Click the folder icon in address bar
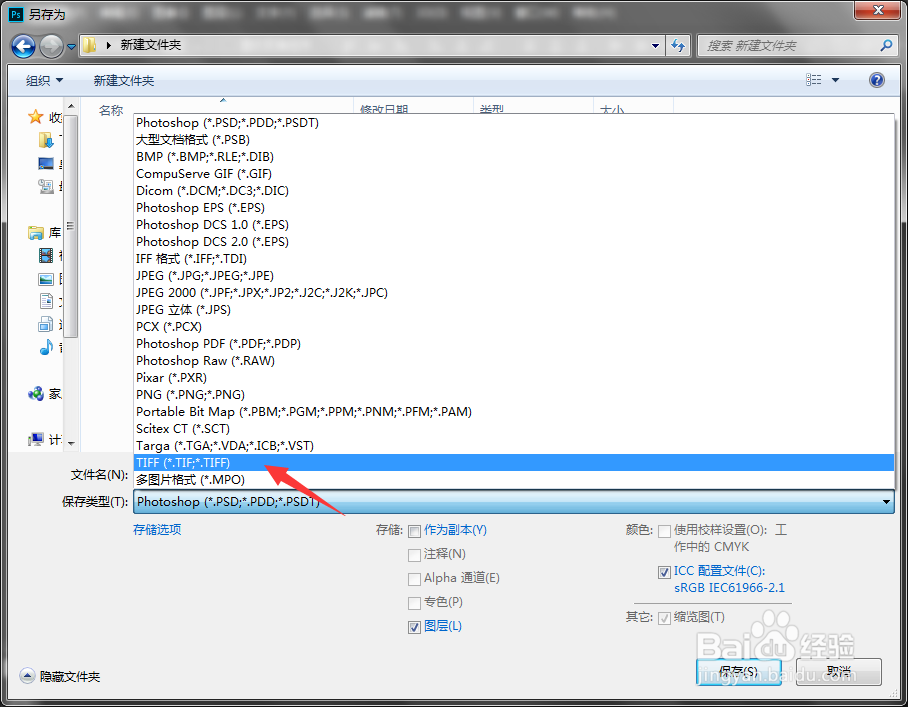908x707 pixels. tap(89, 45)
